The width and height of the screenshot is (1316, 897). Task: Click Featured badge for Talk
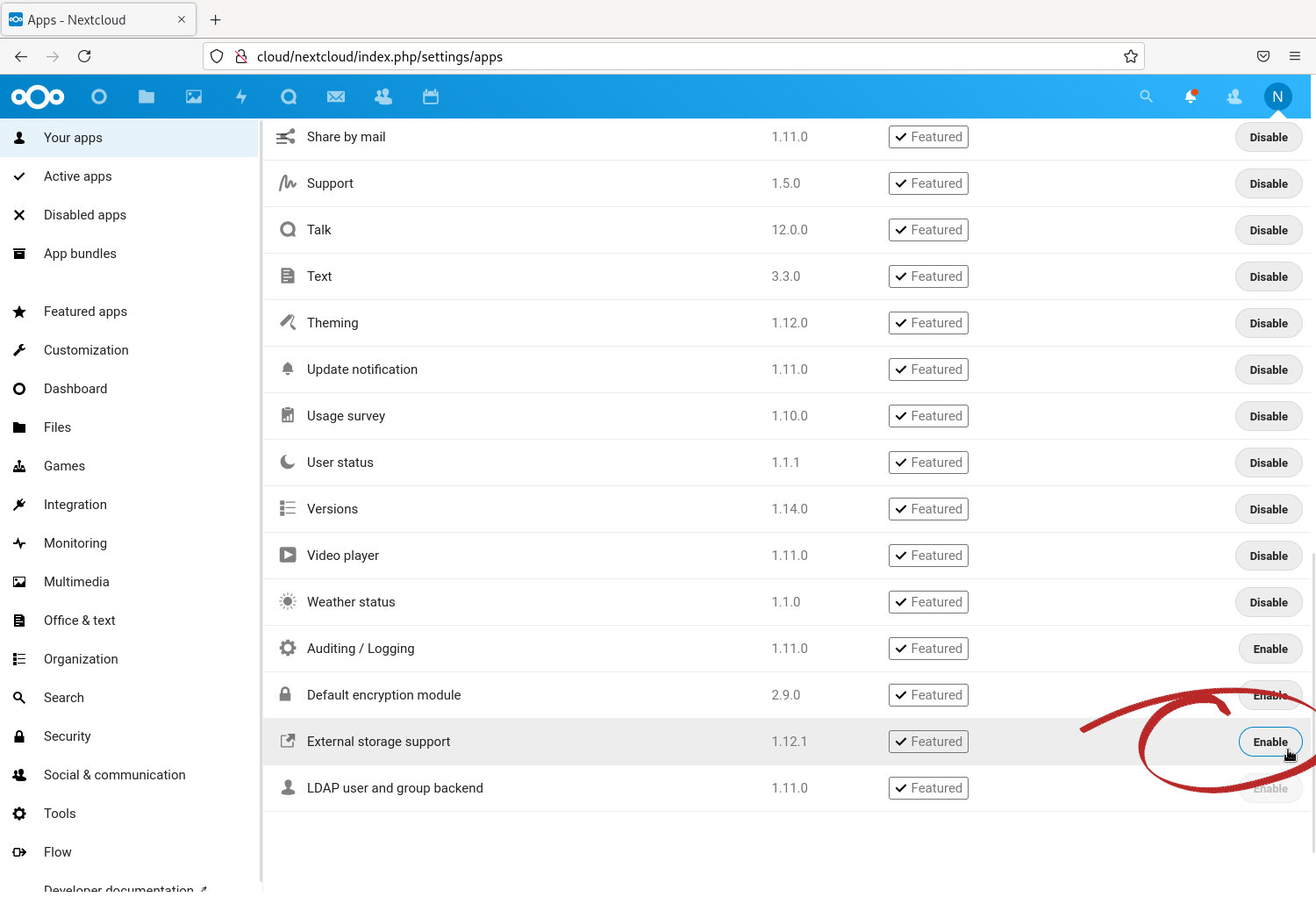click(928, 230)
